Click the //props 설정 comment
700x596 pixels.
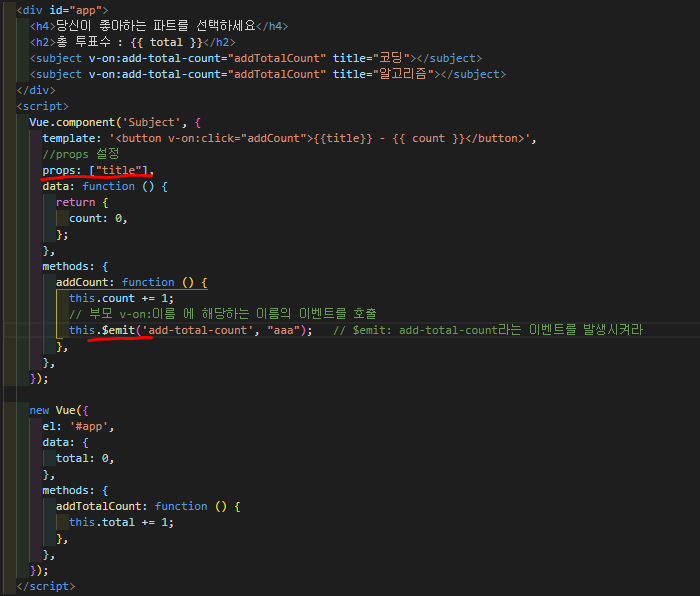(x=81, y=154)
